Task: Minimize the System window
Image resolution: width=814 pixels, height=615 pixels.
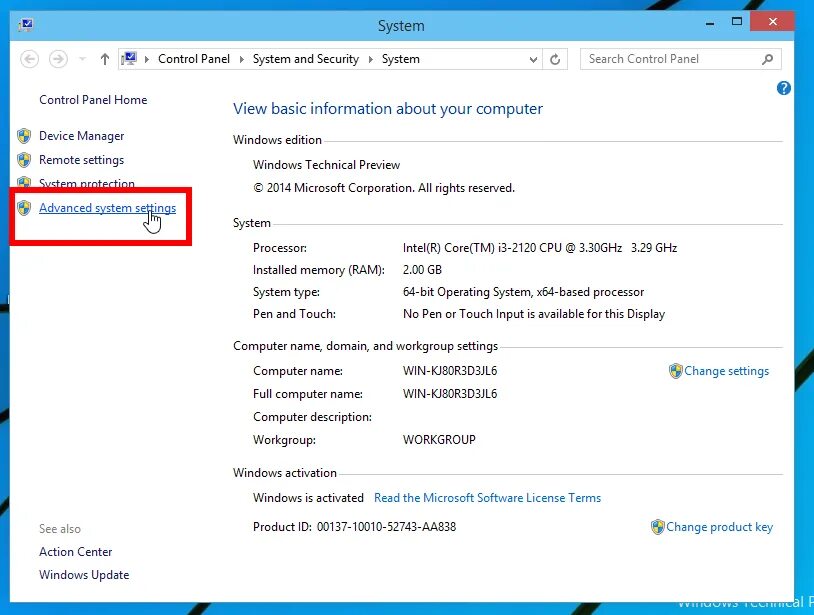Action: point(710,23)
